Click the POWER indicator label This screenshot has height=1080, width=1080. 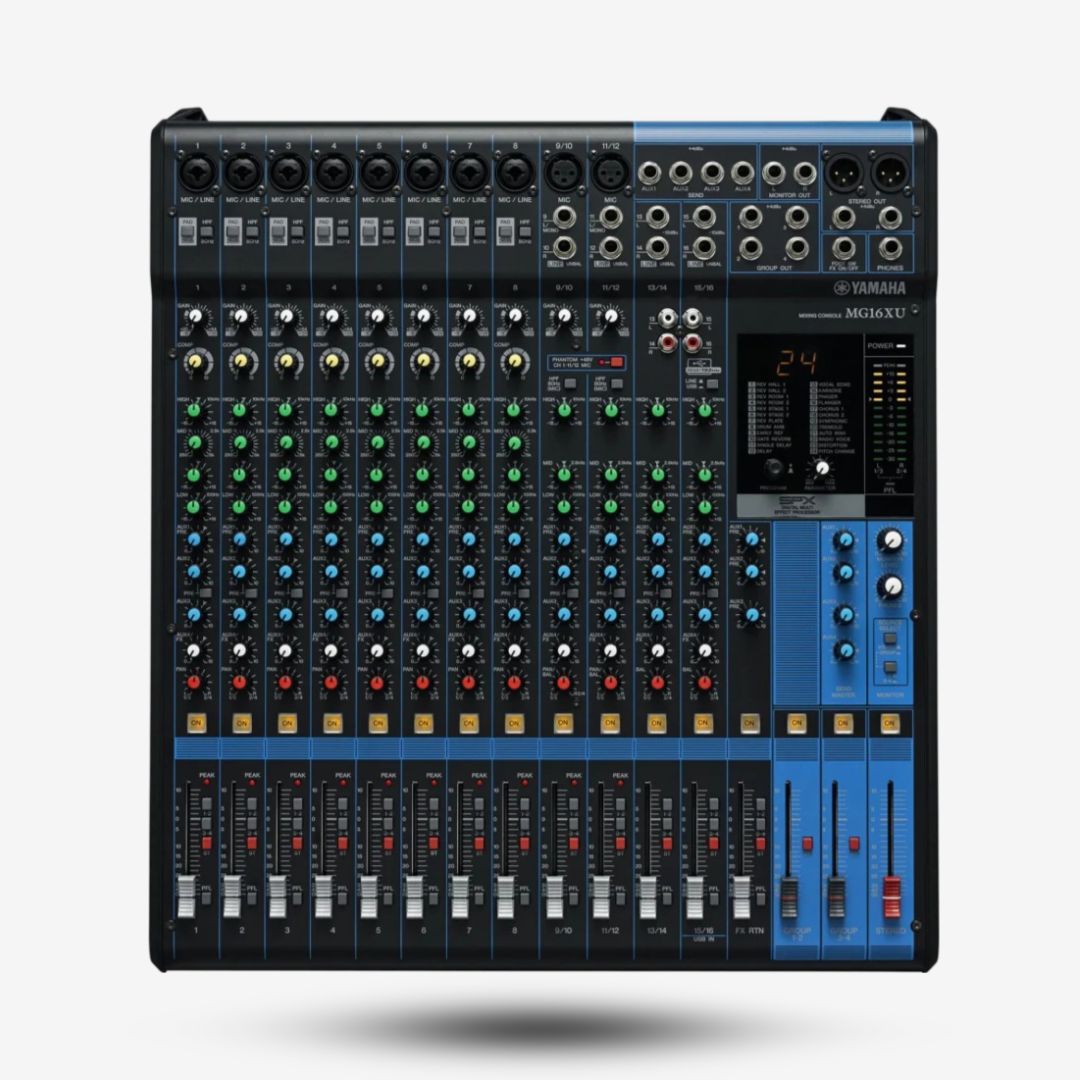(x=880, y=346)
